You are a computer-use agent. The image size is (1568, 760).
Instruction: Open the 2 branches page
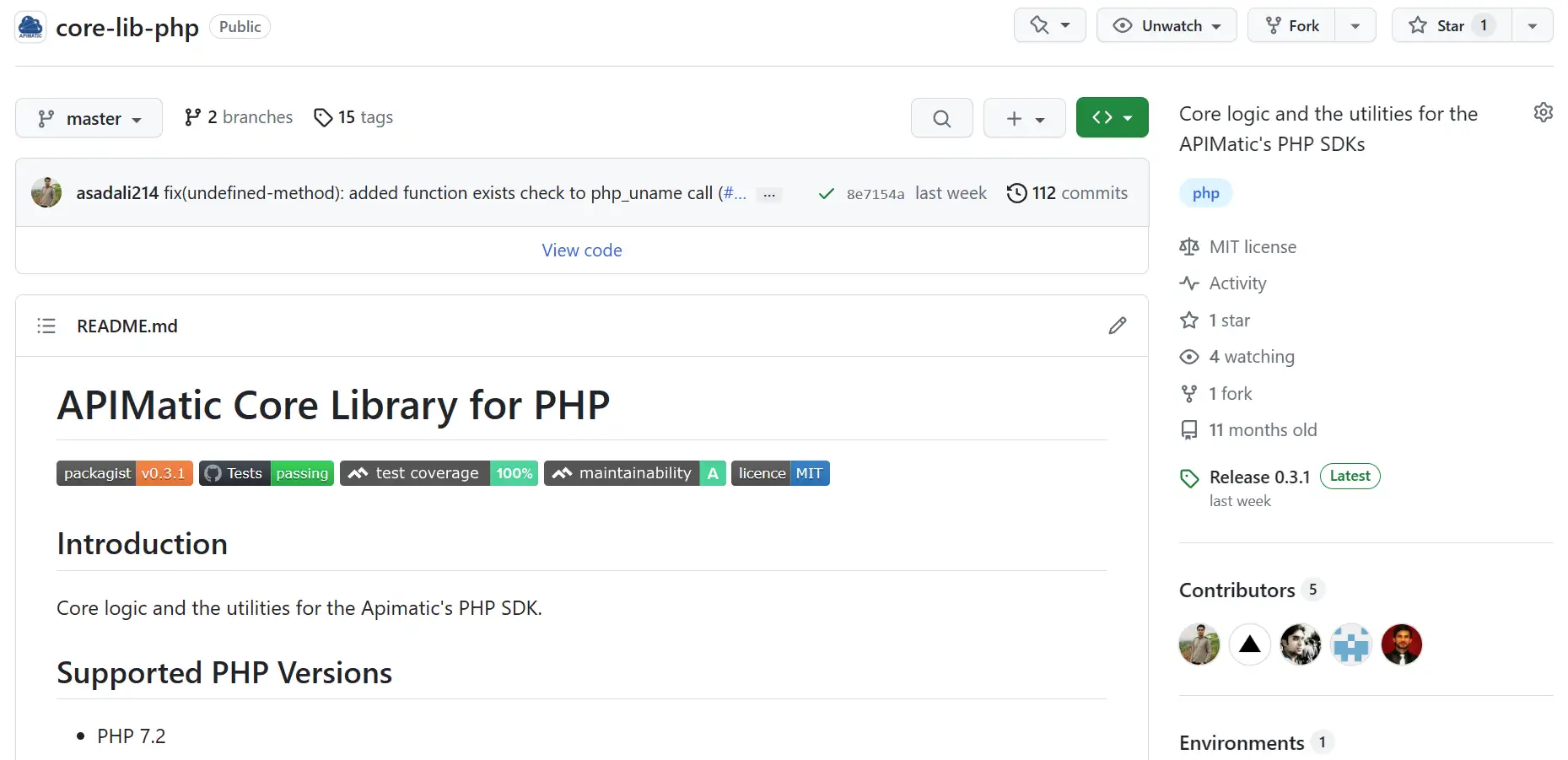239,117
